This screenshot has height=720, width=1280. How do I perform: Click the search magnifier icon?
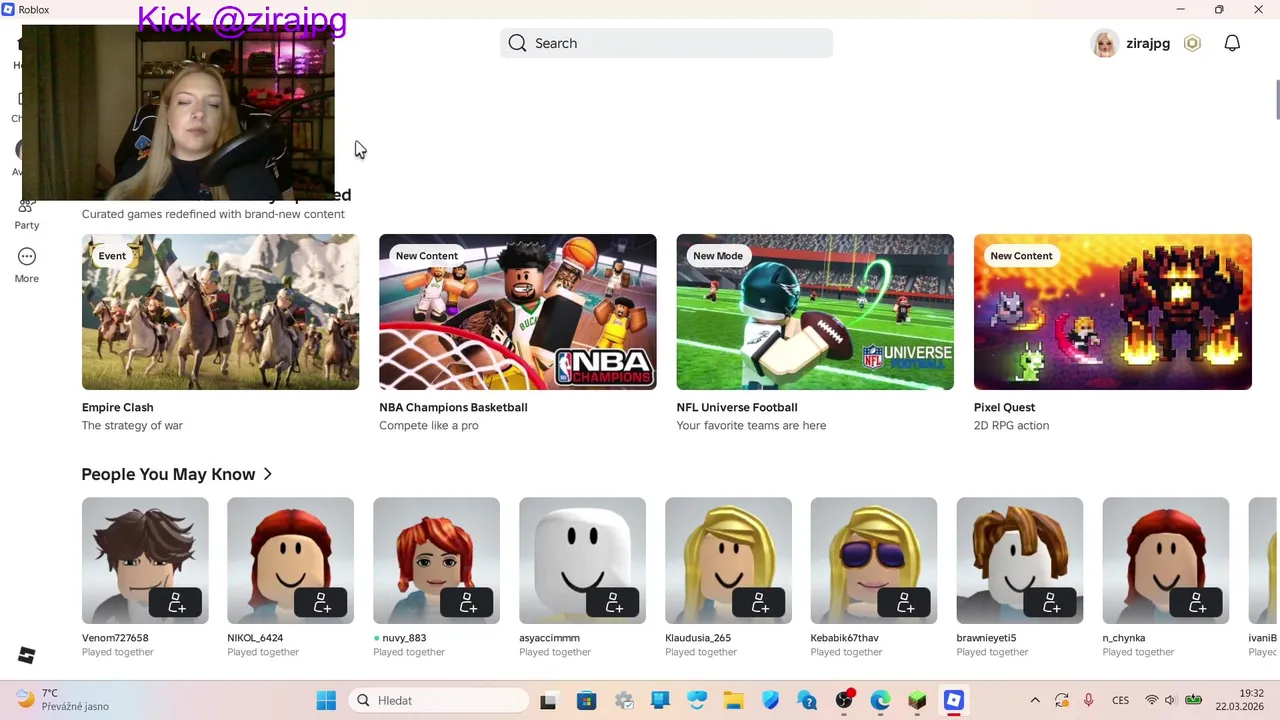point(517,43)
